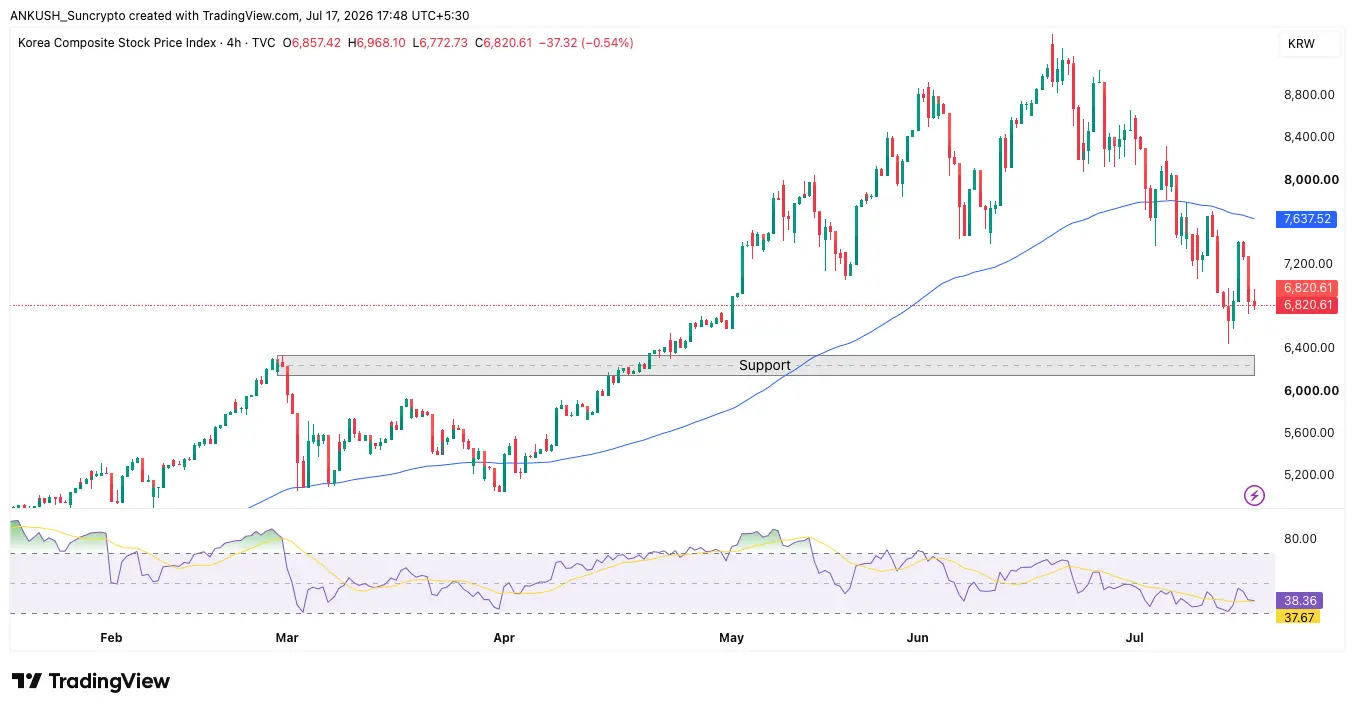Click the 5,200.00 price axis label
Screen dimensions: 1355x711
(x=1310, y=475)
